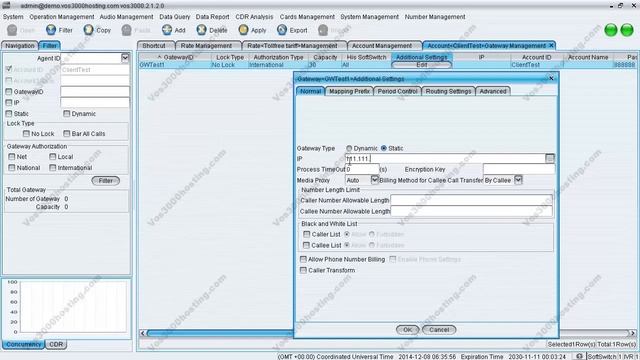The height and width of the screenshot is (360, 640).
Task: Click the Filter button in sidebar
Action: tap(106, 180)
